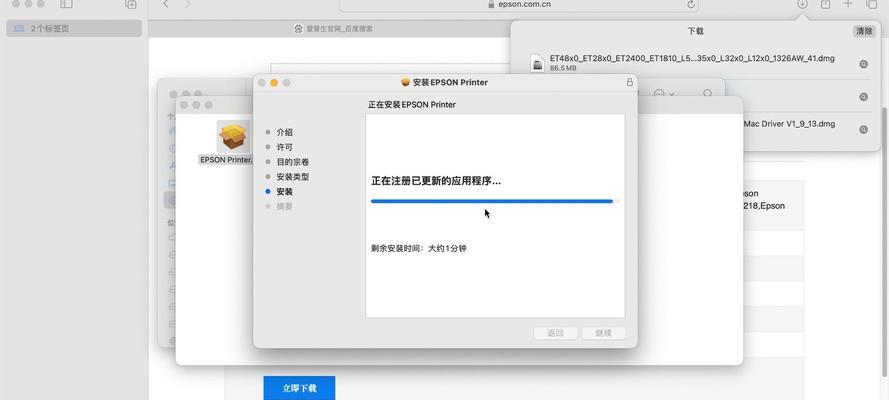This screenshot has height=400, width=889.
Task: Click the Finder window search icon
Action: click(x=708, y=93)
